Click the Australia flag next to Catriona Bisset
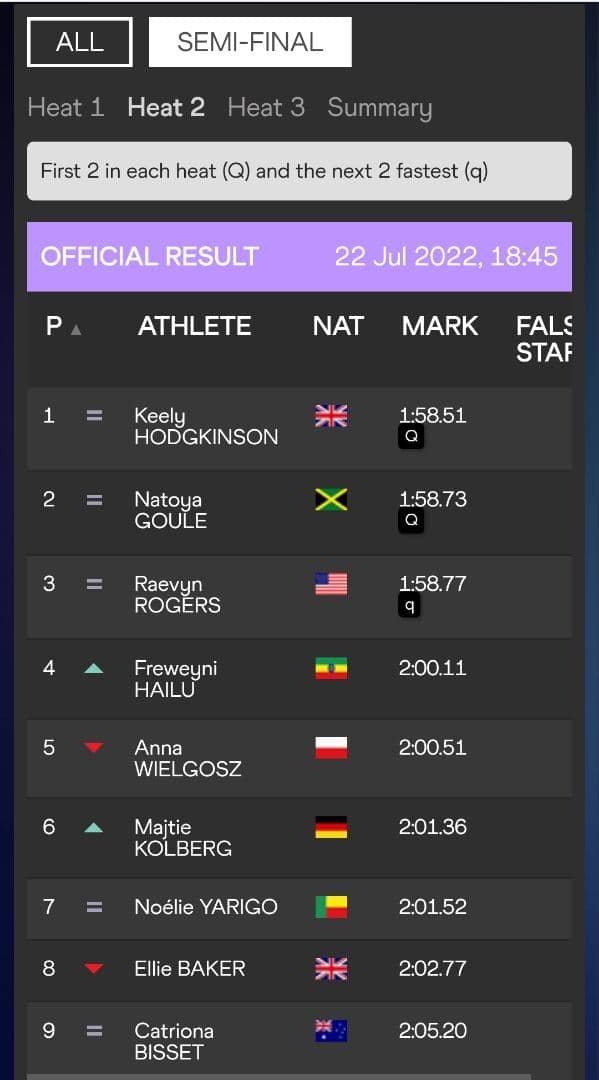Viewport: 599px width, 1080px height. tap(331, 1031)
